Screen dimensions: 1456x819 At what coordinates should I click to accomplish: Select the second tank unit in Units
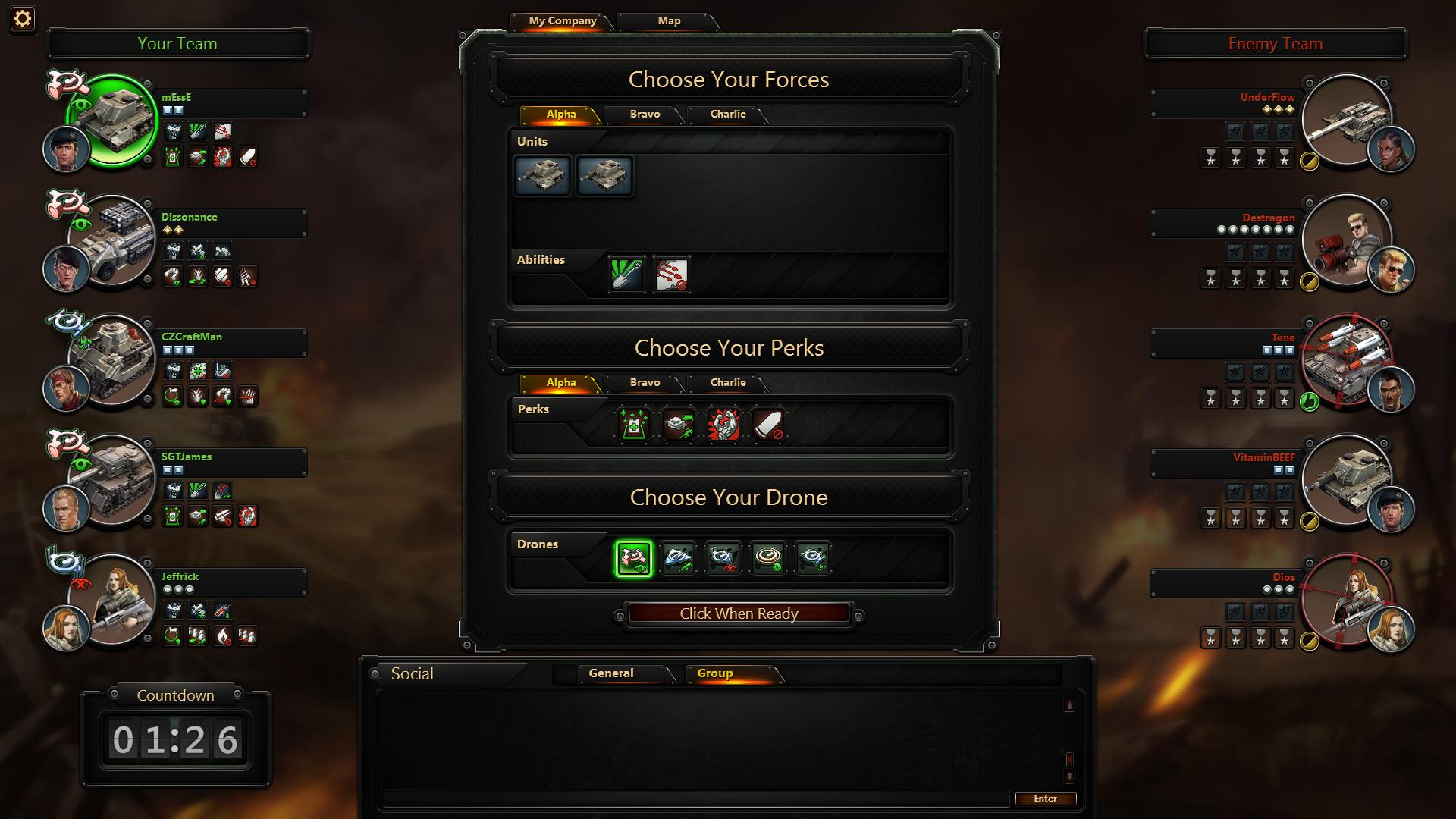coord(604,176)
